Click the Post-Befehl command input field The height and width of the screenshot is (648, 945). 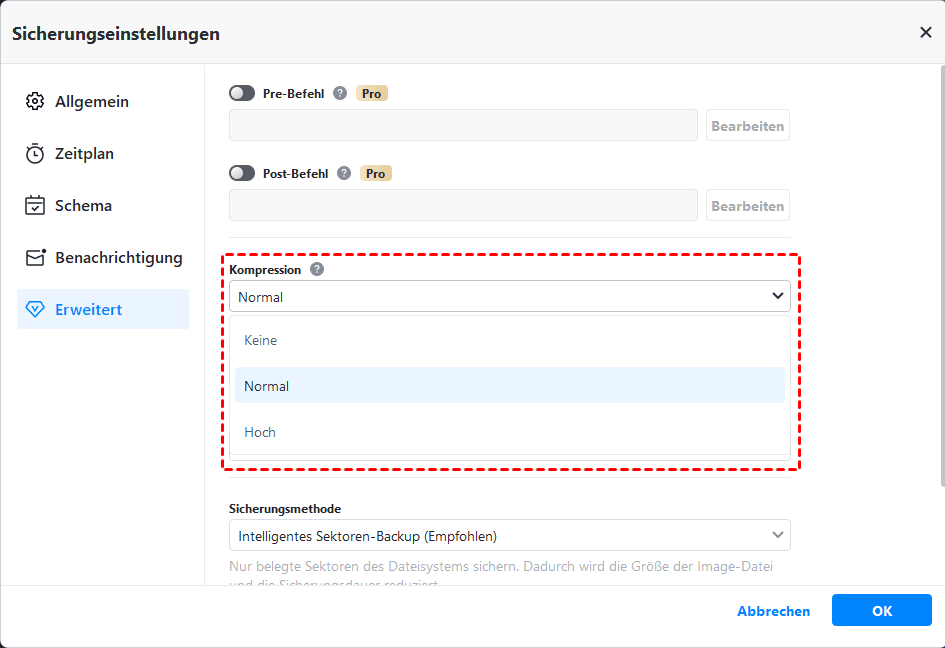click(463, 206)
